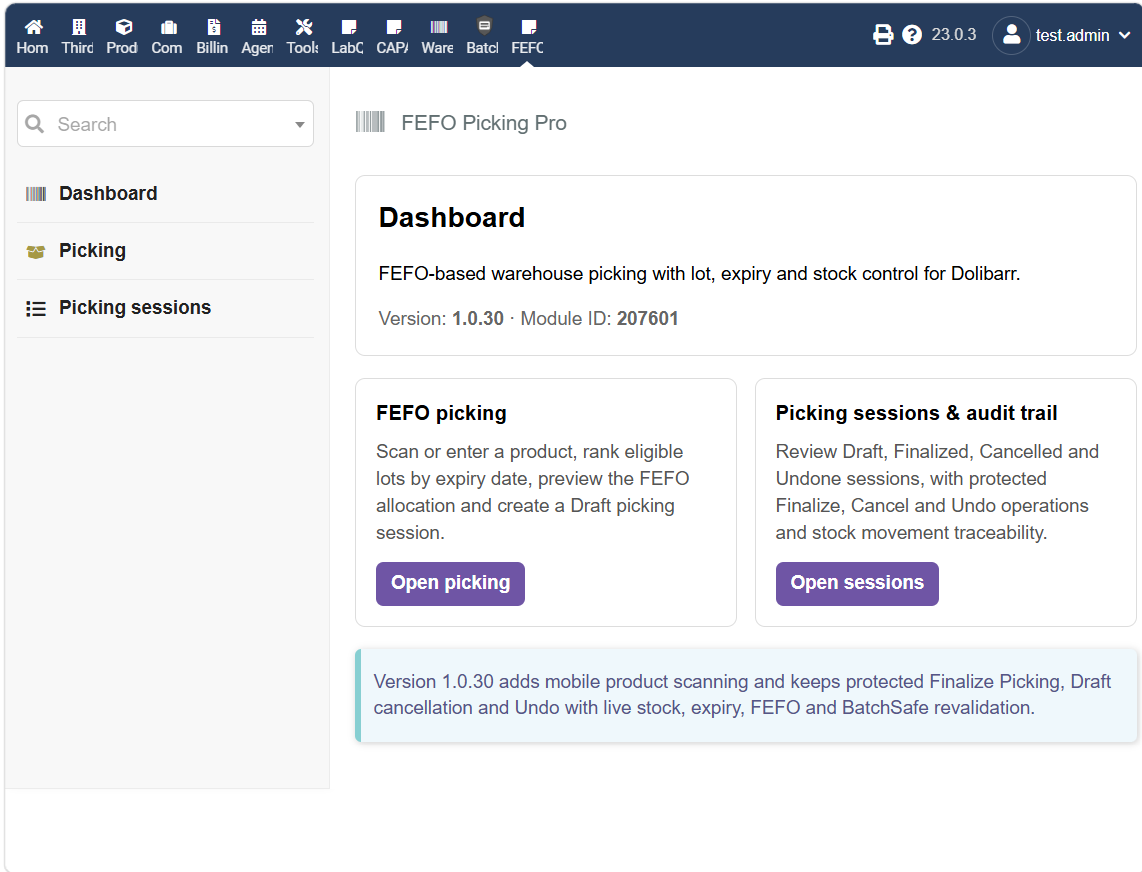This screenshot has height=872, width=1142.
Task: Expand the search box dropdown arrow
Action: pyautogui.click(x=299, y=125)
